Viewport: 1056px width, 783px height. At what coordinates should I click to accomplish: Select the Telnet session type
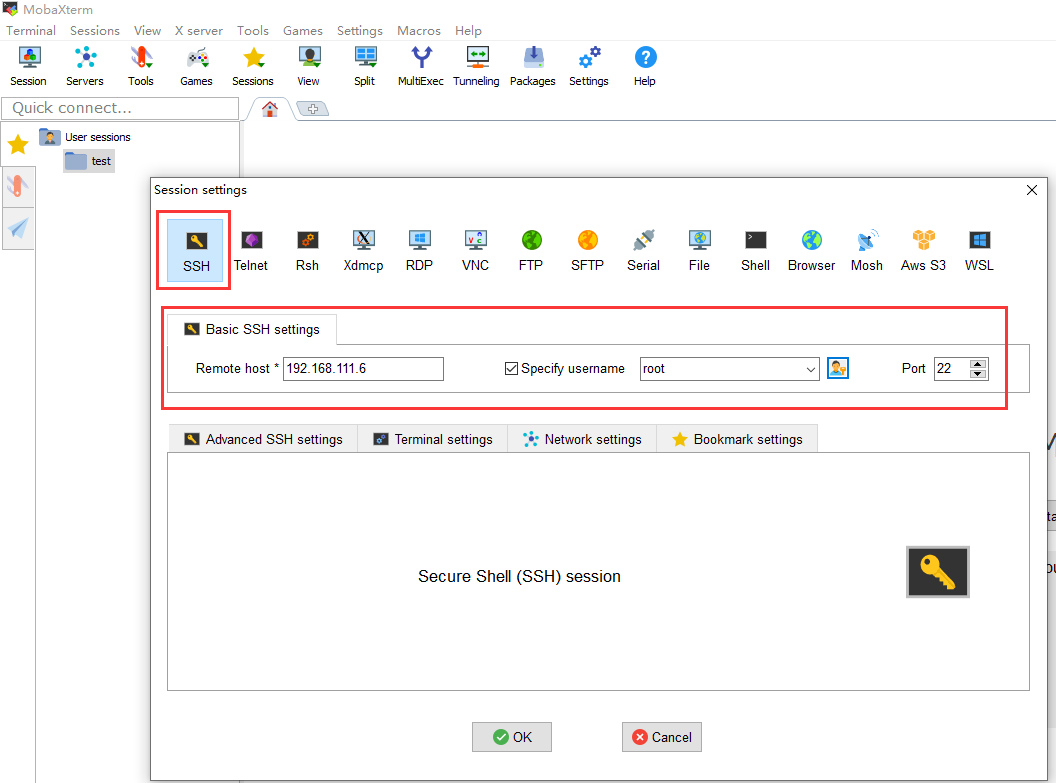pyautogui.click(x=251, y=250)
